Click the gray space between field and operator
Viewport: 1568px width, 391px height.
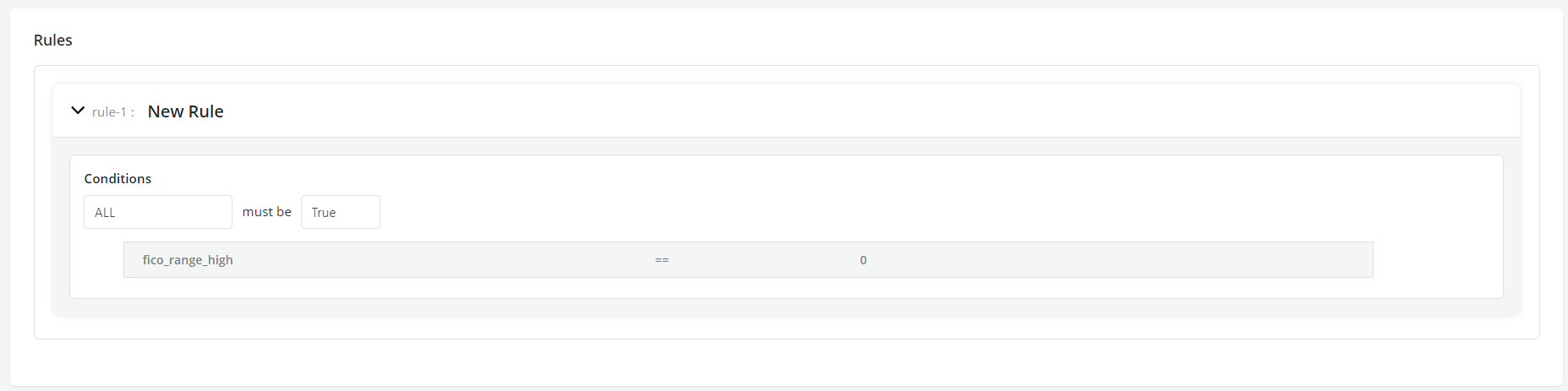coord(440,260)
